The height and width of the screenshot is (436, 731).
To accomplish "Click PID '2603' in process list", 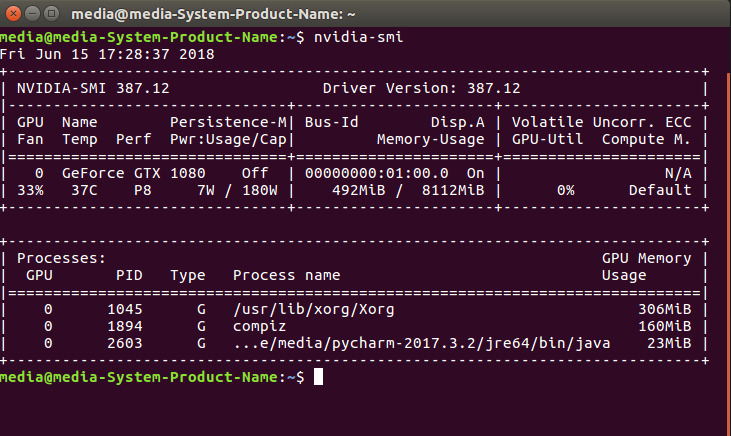I will click(x=124, y=343).
